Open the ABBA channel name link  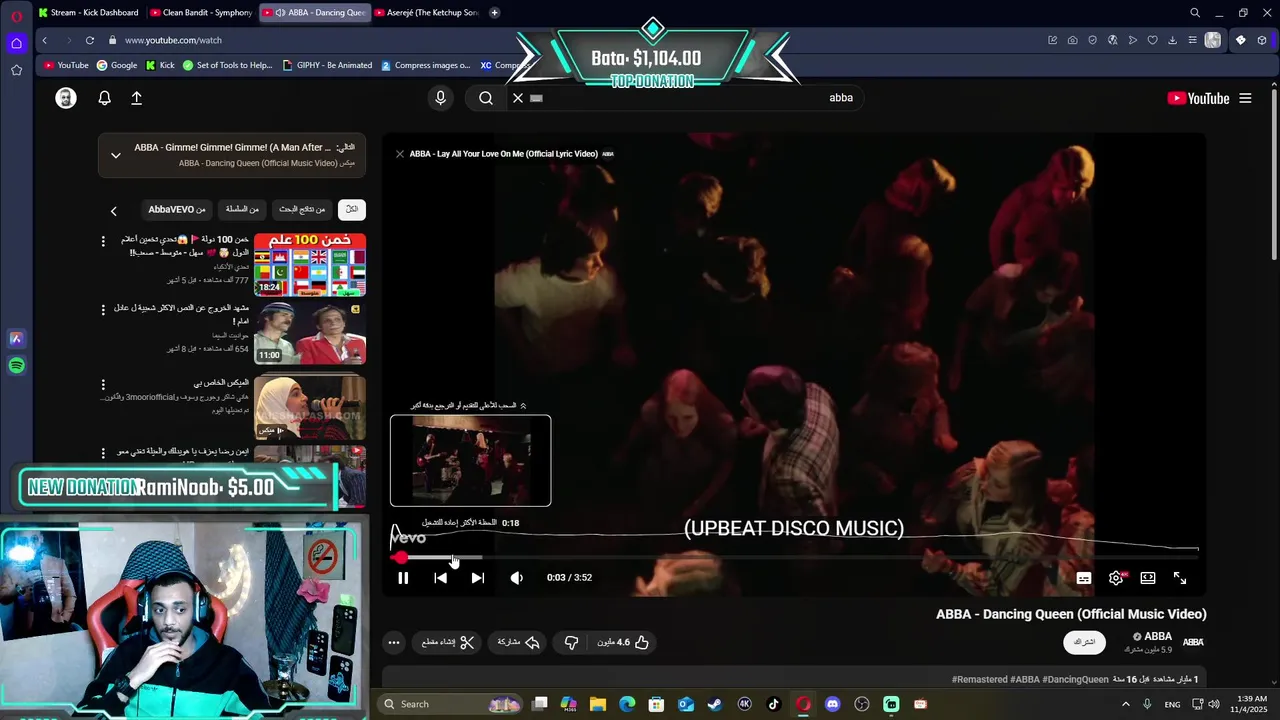(x=1157, y=636)
